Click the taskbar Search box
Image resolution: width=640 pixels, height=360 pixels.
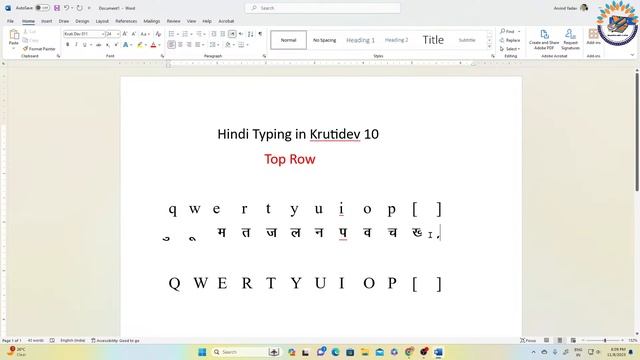(245, 352)
